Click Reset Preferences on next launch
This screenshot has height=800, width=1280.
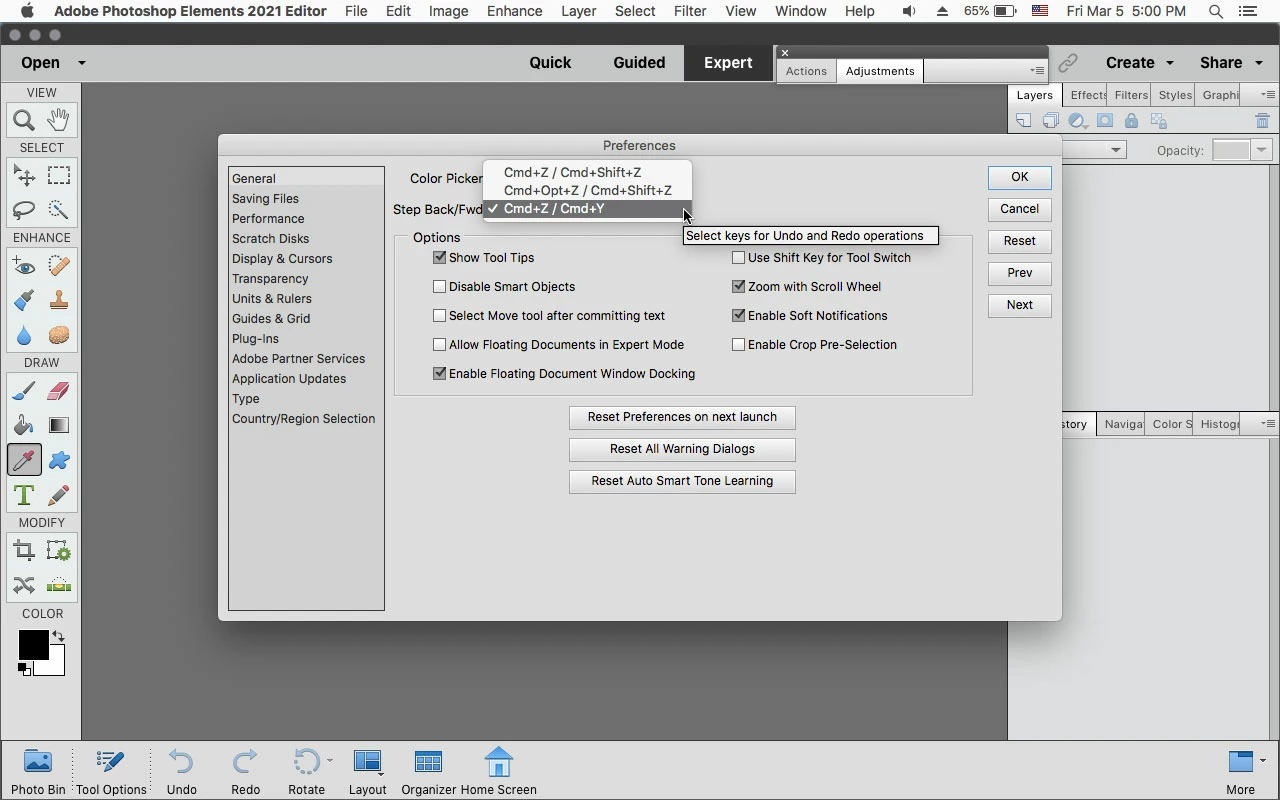point(682,417)
